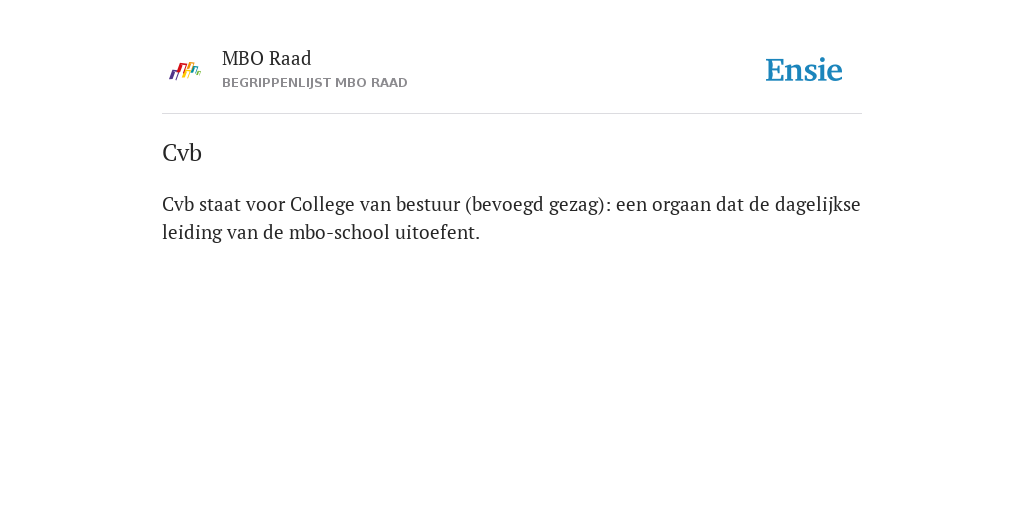This screenshot has height=512, width=1024.
Task: Click the Cvb heading title
Action: pyautogui.click(x=182, y=153)
